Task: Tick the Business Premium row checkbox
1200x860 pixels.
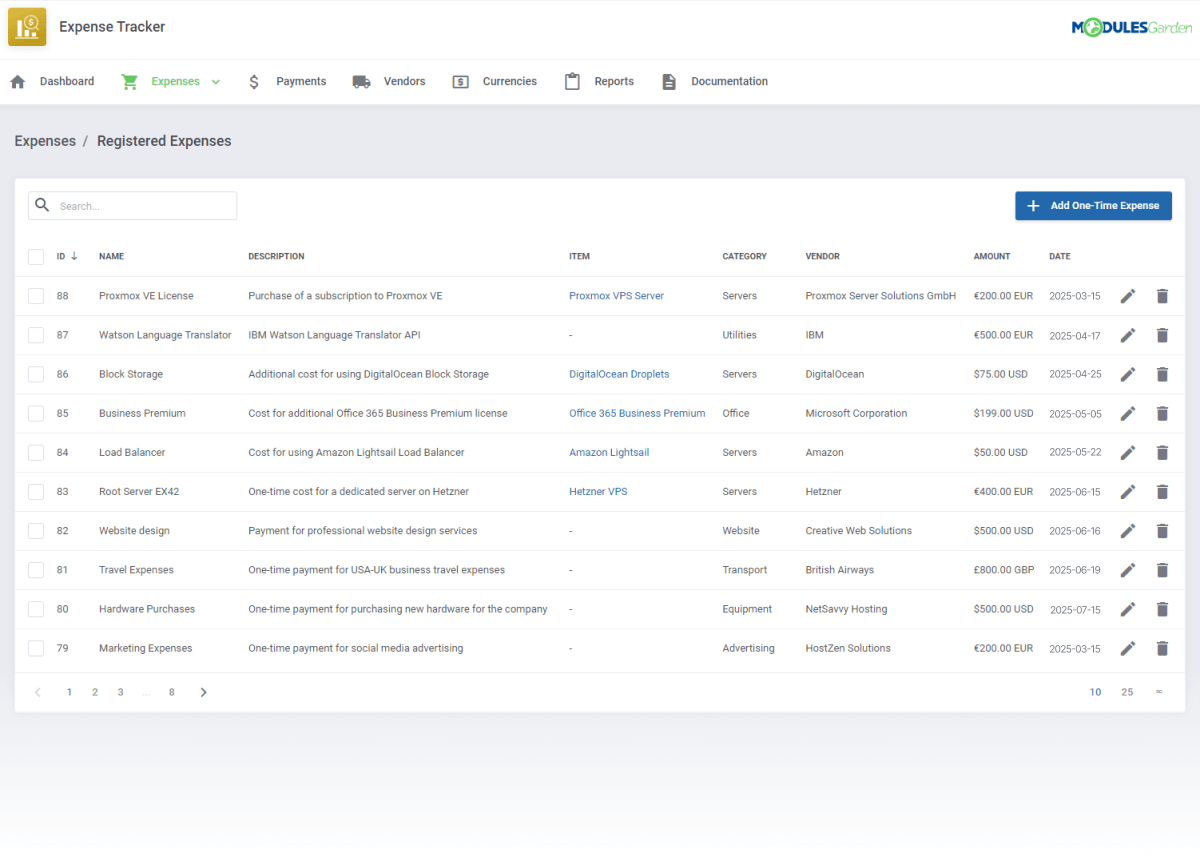Action: pyautogui.click(x=36, y=413)
